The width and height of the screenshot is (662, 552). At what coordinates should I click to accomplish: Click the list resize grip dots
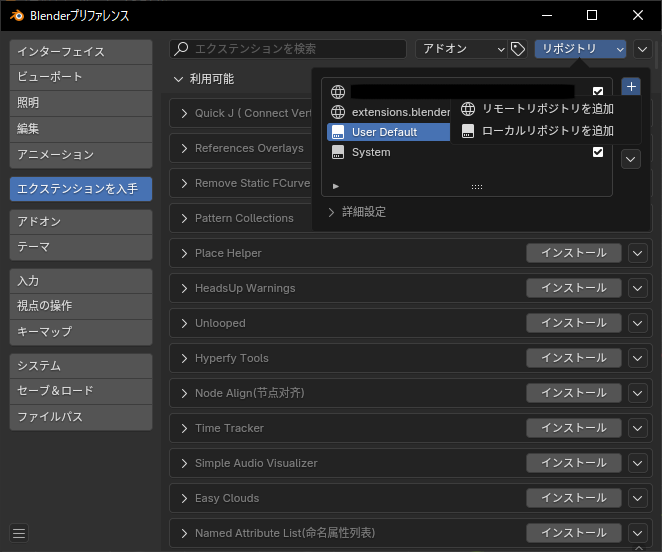tap(477, 187)
